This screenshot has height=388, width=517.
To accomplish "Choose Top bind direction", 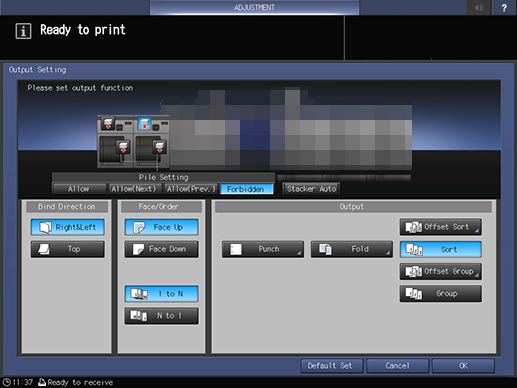I will (68, 249).
